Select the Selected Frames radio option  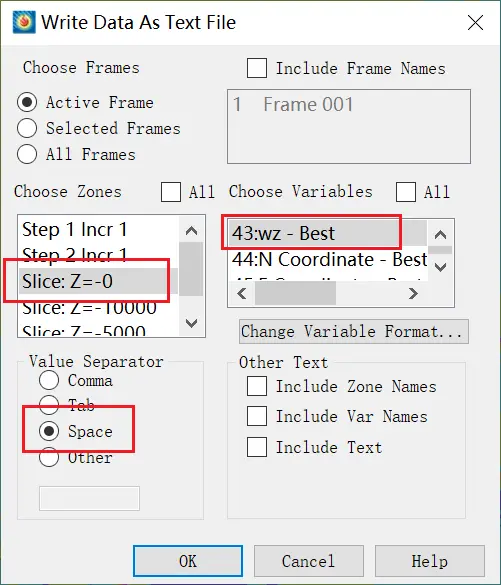[x=27, y=128]
